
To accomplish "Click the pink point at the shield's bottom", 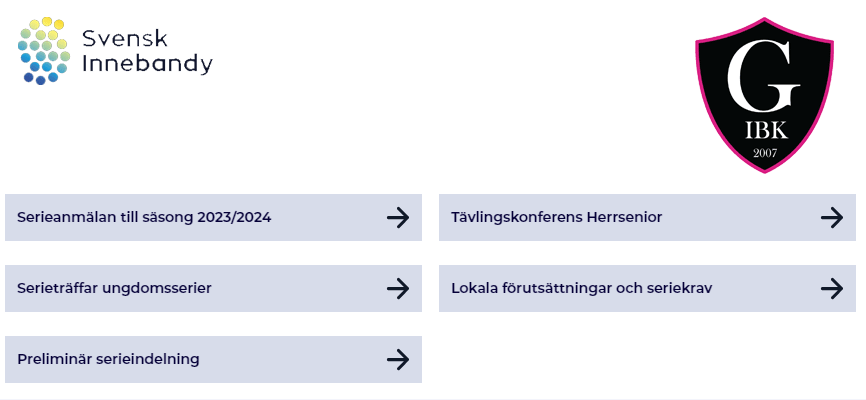I will pos(765,171).
